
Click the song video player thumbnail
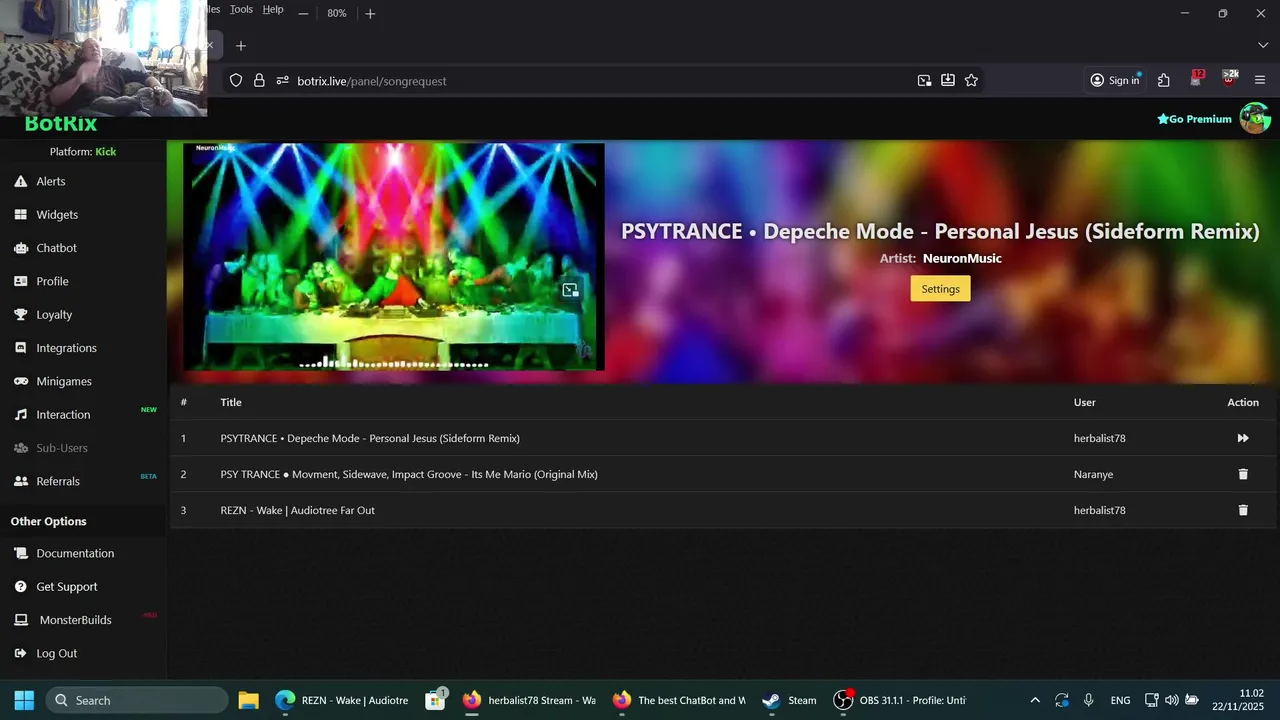tap(394, 257)
